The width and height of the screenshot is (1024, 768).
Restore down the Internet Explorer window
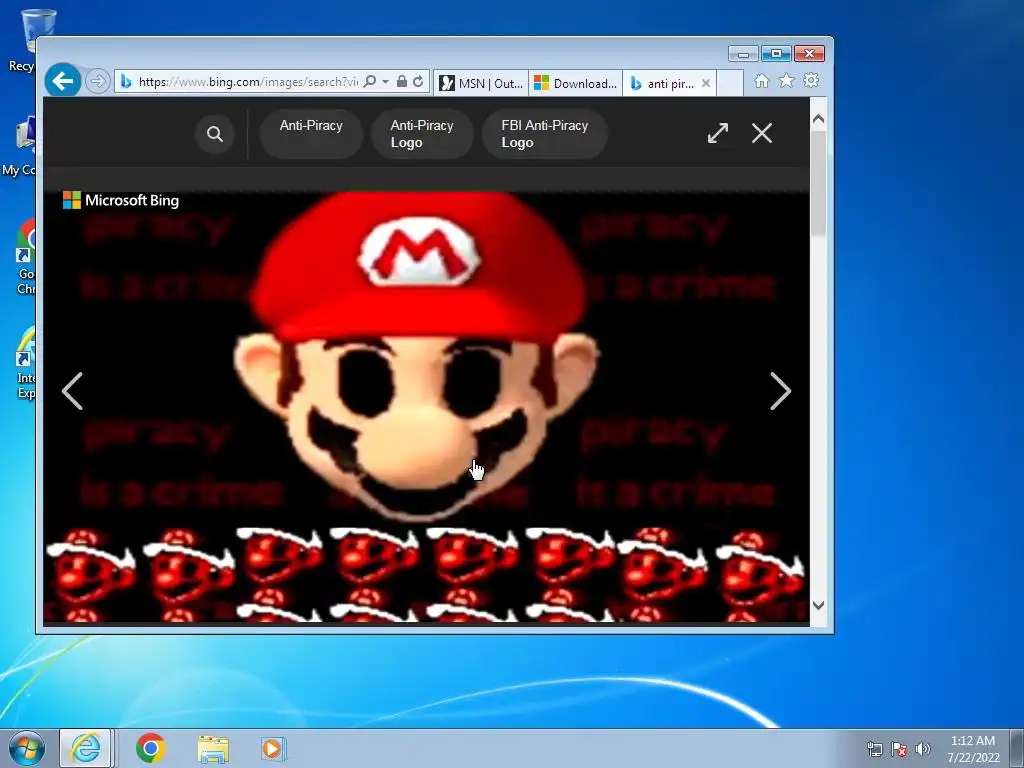(776, 54)
